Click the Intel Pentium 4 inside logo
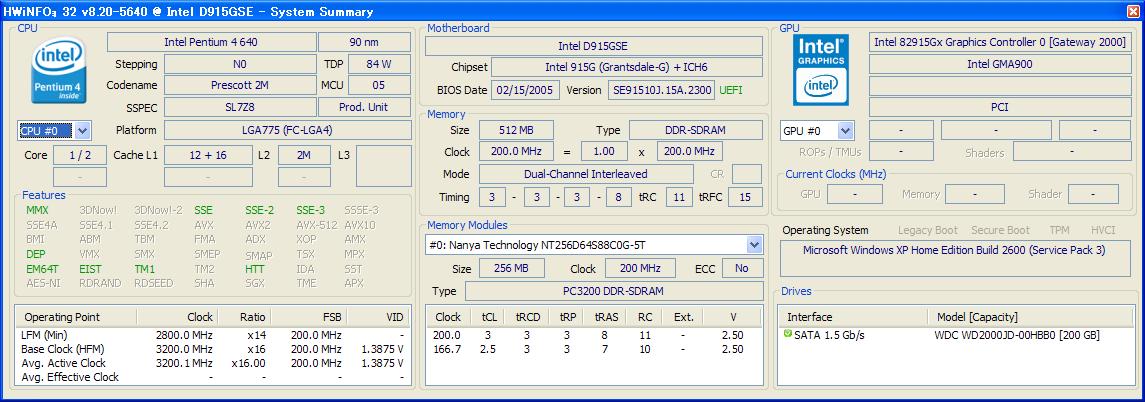Image resolution: width=1145 pixels, height=402 pixels. (x=58, y=71)
